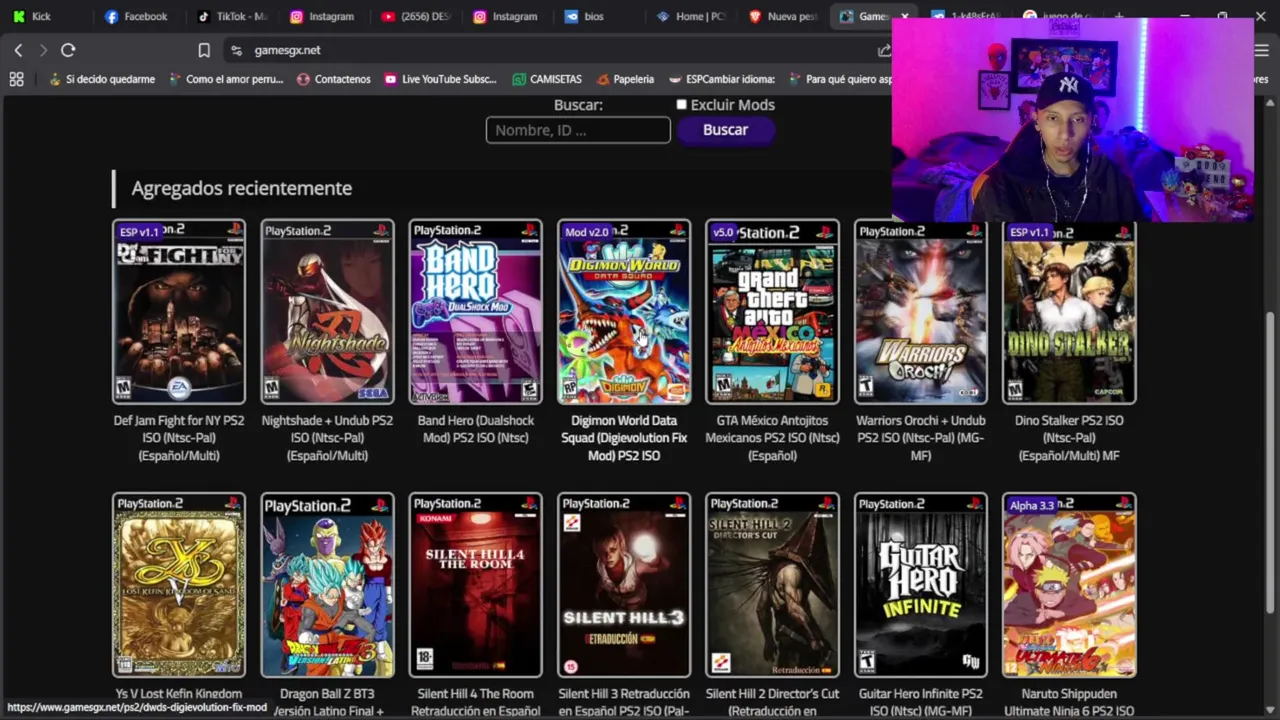Viewport: 1280px width, 720px height.
Task: Open the Silent Hill 4 The Room cover
Action: click(x=475, y=585)
